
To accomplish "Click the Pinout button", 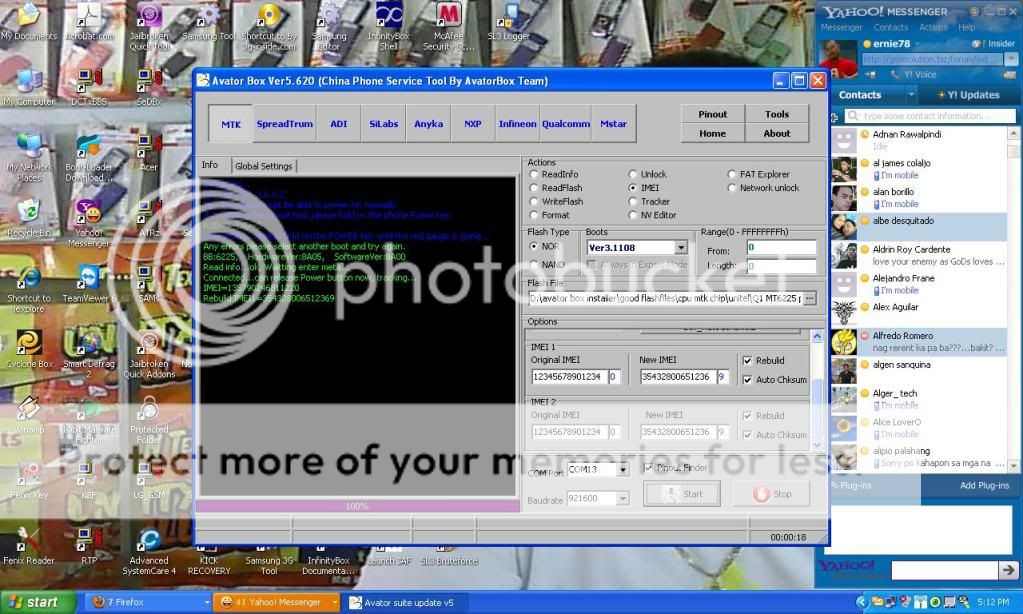I will click(x=712, y=114).
